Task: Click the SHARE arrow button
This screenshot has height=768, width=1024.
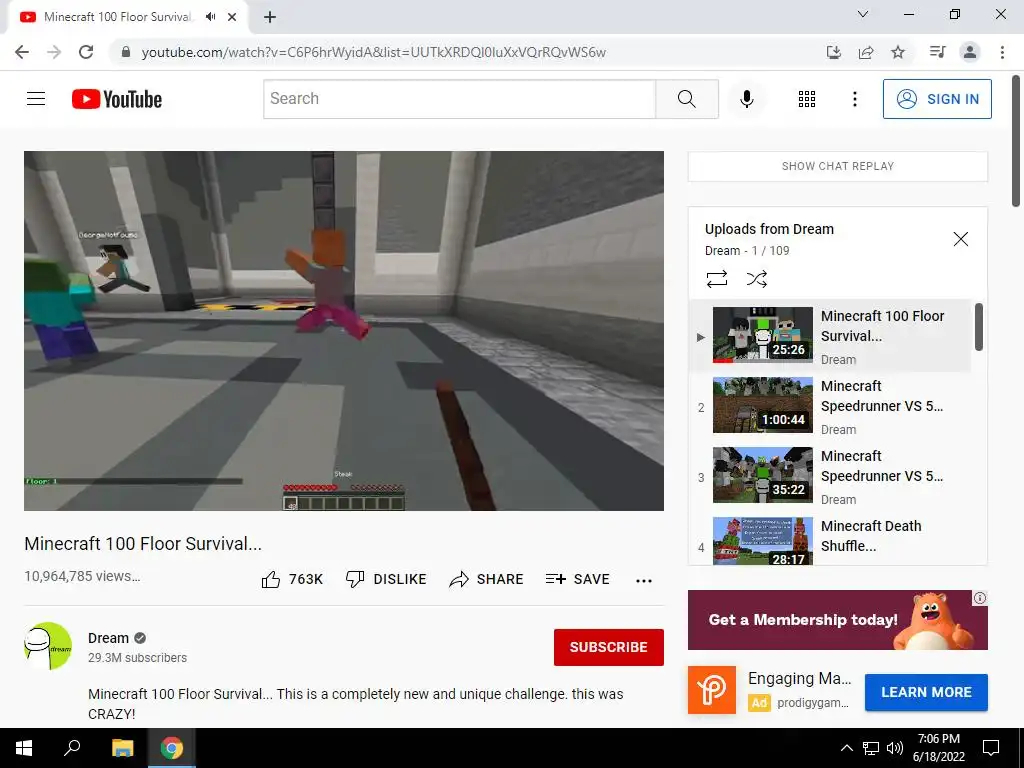Action: pos(487,579)
